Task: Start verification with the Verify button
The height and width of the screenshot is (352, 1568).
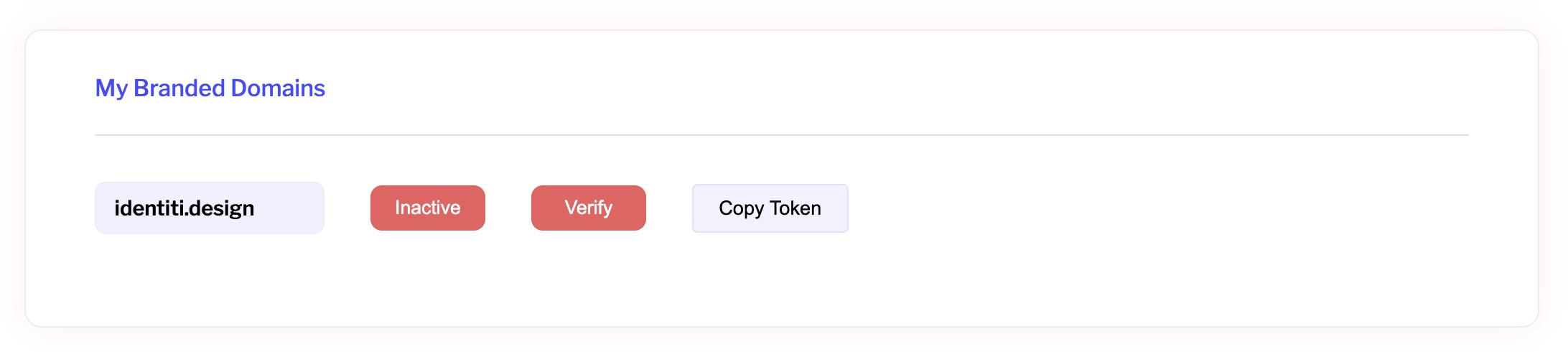Action: click(x=588, y=208)
